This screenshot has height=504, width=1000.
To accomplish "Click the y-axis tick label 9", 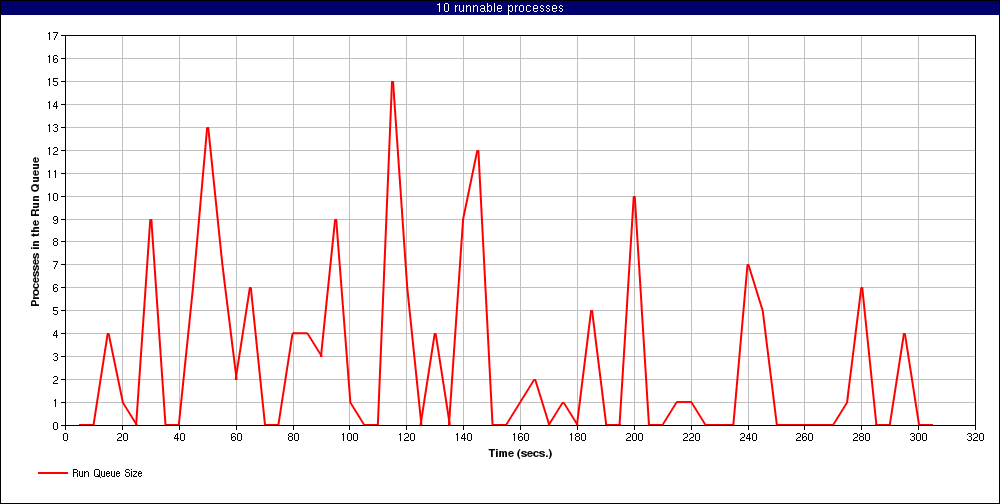I will pyautogui.click(x=56, y=219).
